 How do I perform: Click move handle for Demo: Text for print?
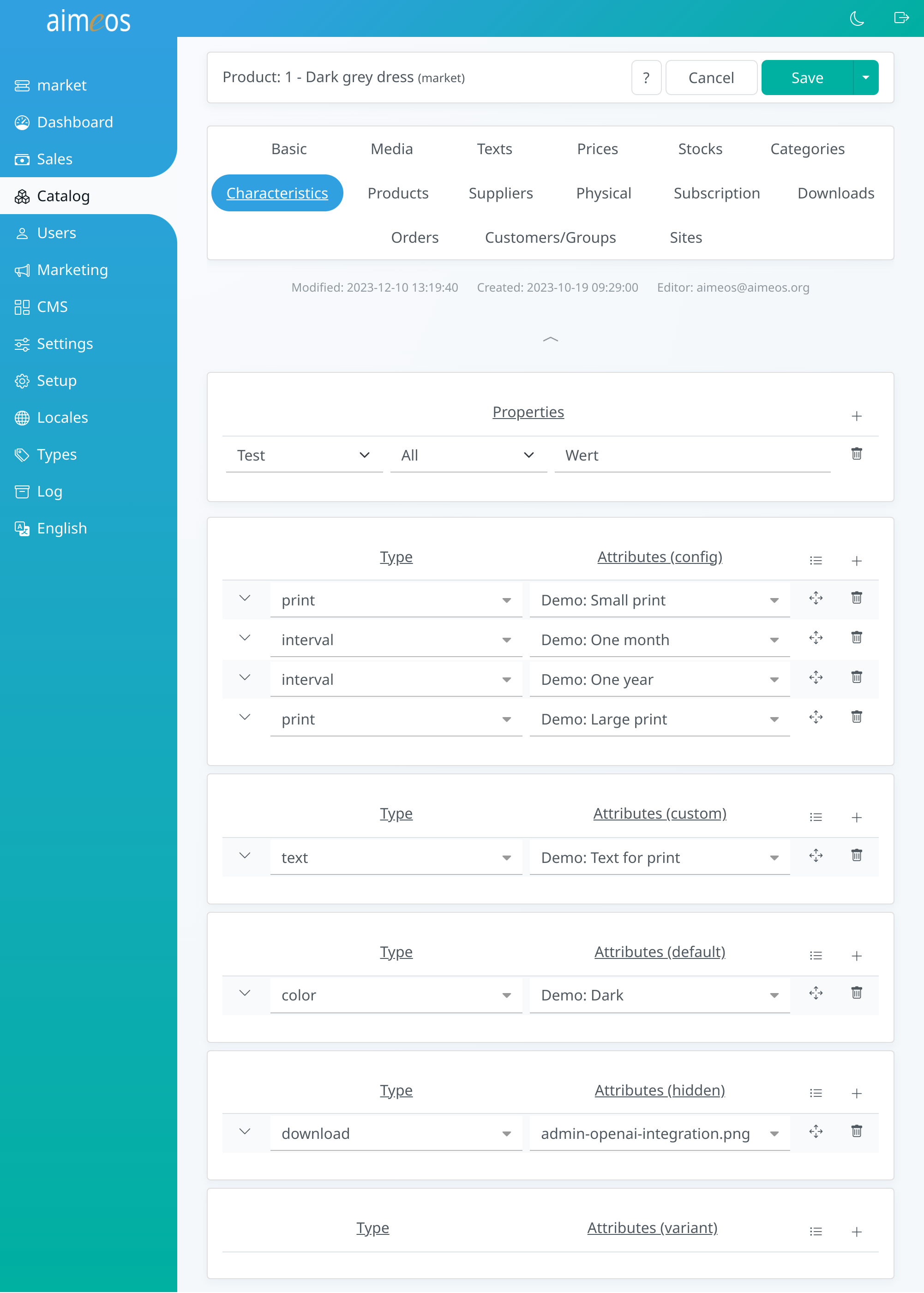coord(816,856)
